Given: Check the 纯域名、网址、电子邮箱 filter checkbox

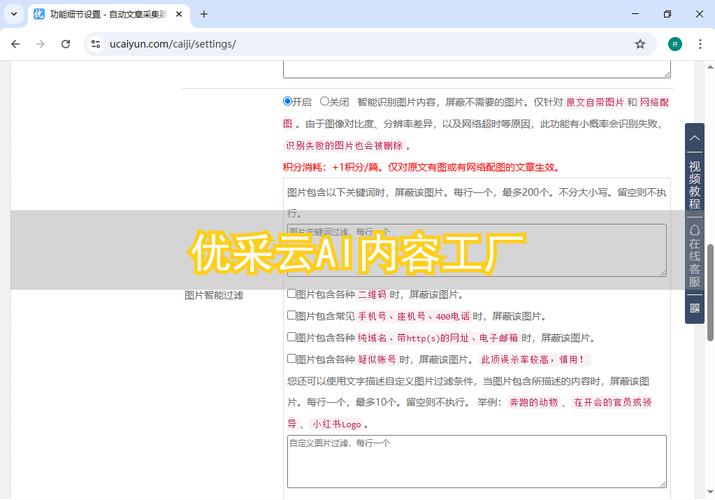Looking at the screenshot, I should (x=291, y=337).
